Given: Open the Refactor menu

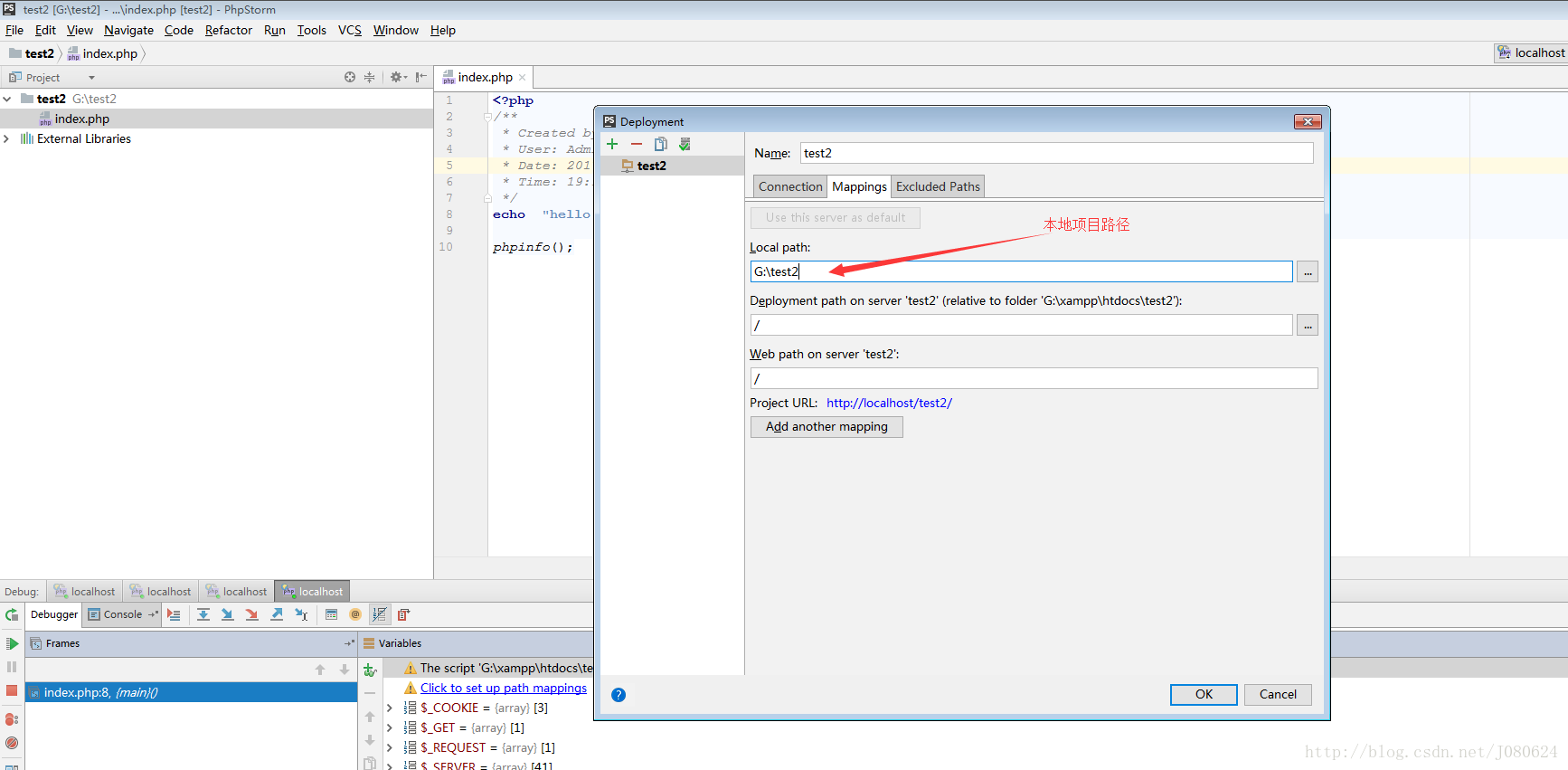Looking at the screenshot, I should [229, 30].
